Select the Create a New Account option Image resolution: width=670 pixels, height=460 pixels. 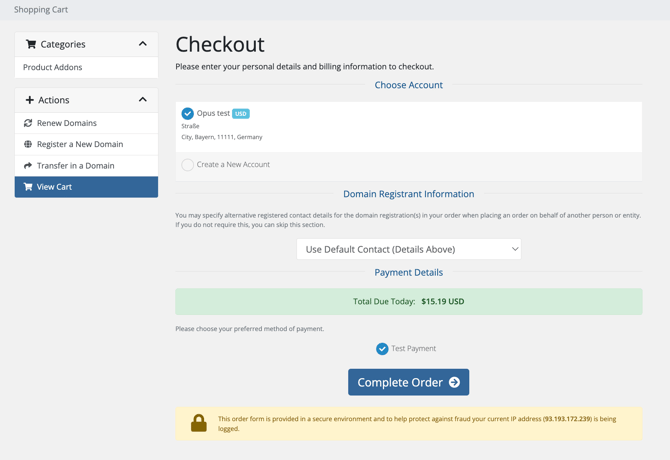tap(188, 165)
